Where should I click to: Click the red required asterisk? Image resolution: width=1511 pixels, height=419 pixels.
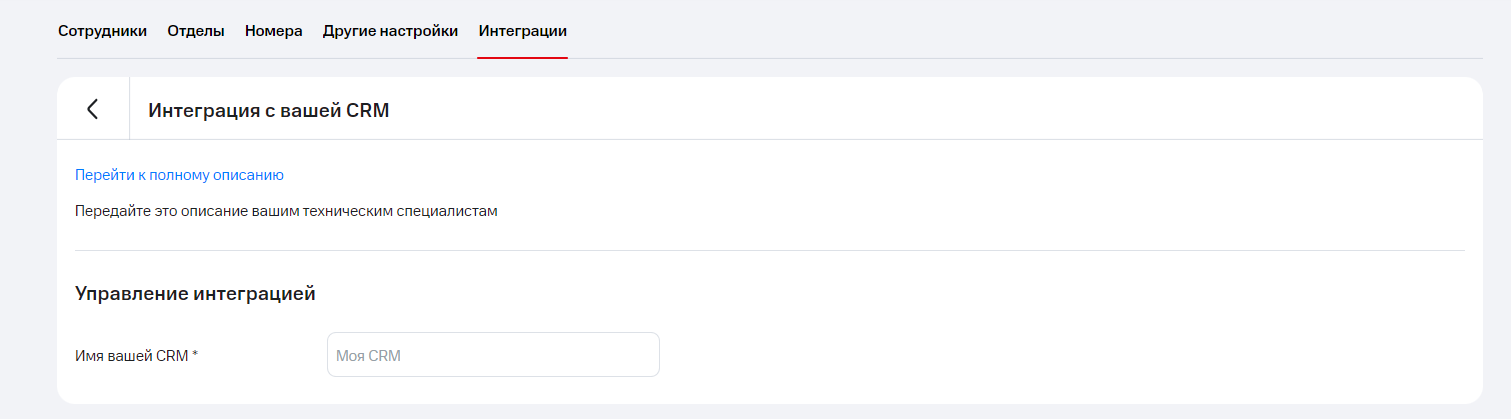pyautogui.click(x=195, y=355)
